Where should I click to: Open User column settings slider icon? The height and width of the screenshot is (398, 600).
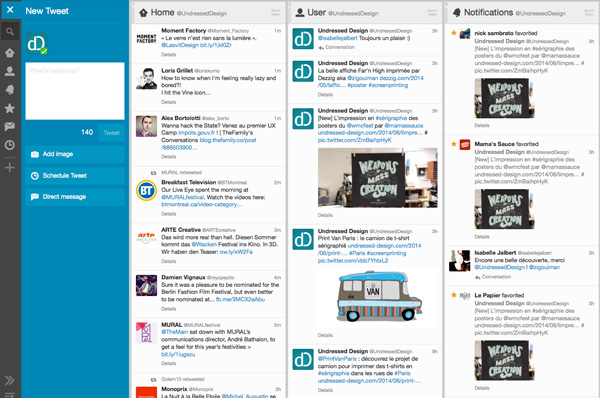[x=432, y=13]
